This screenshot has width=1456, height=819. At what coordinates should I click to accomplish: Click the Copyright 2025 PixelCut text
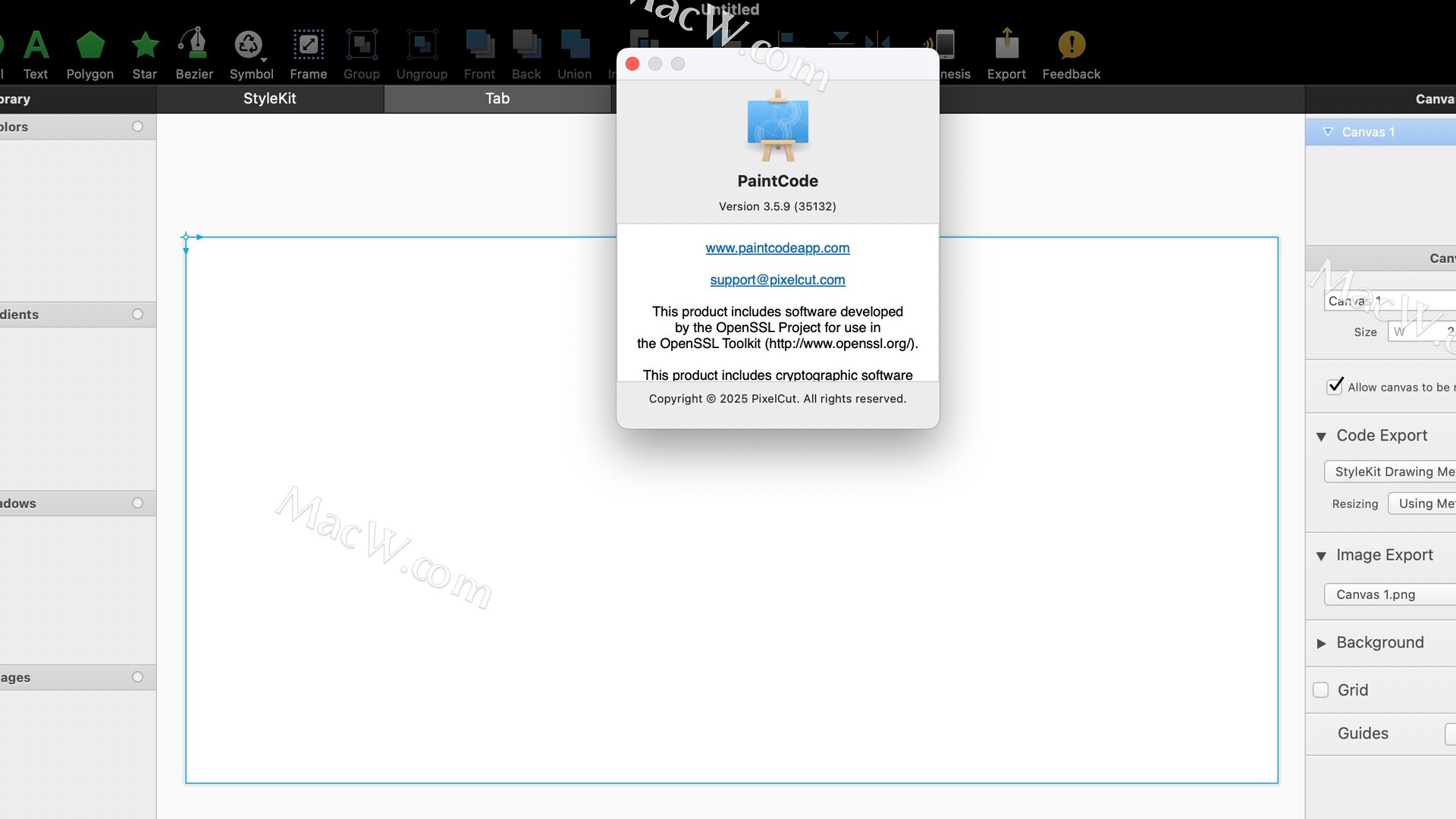(777, 399)
